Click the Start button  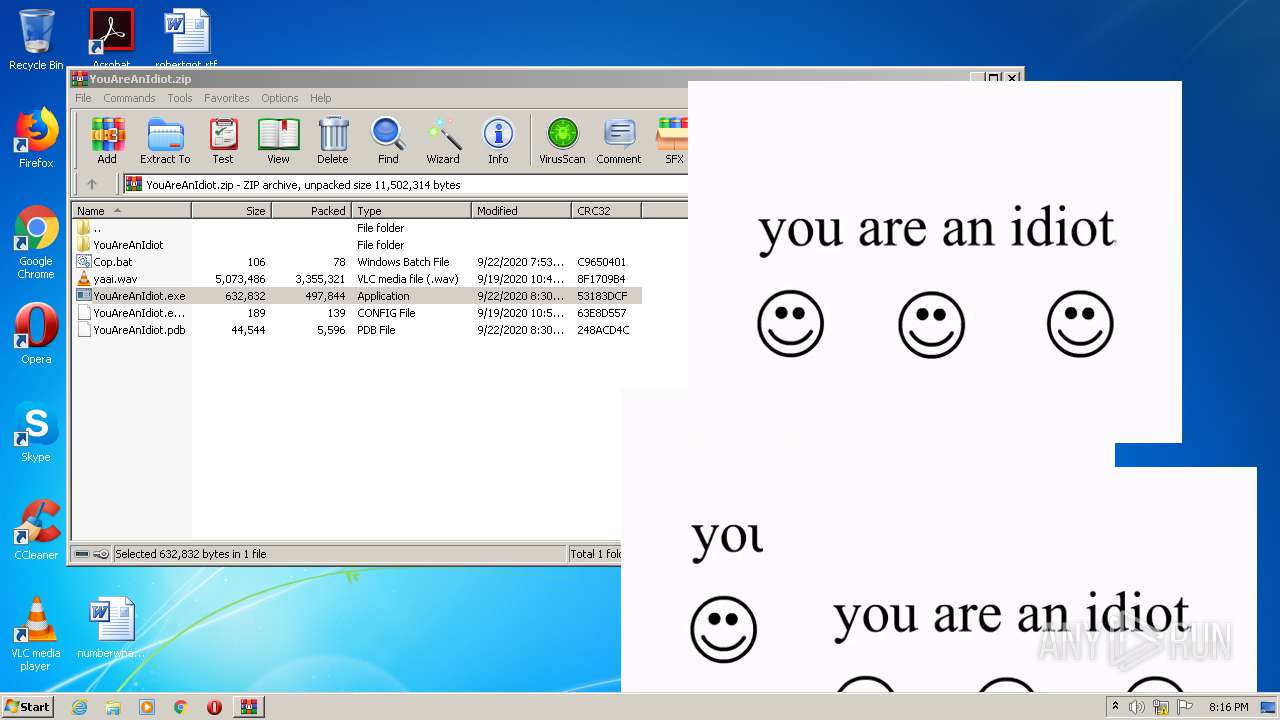(27, 706)
